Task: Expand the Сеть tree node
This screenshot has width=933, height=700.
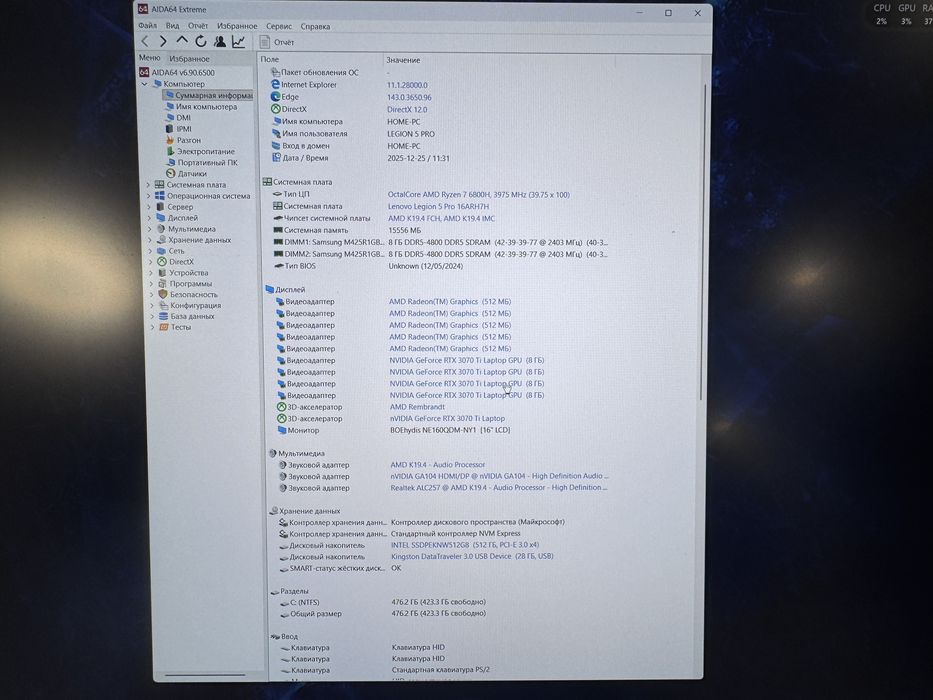Action: point(150,251)
